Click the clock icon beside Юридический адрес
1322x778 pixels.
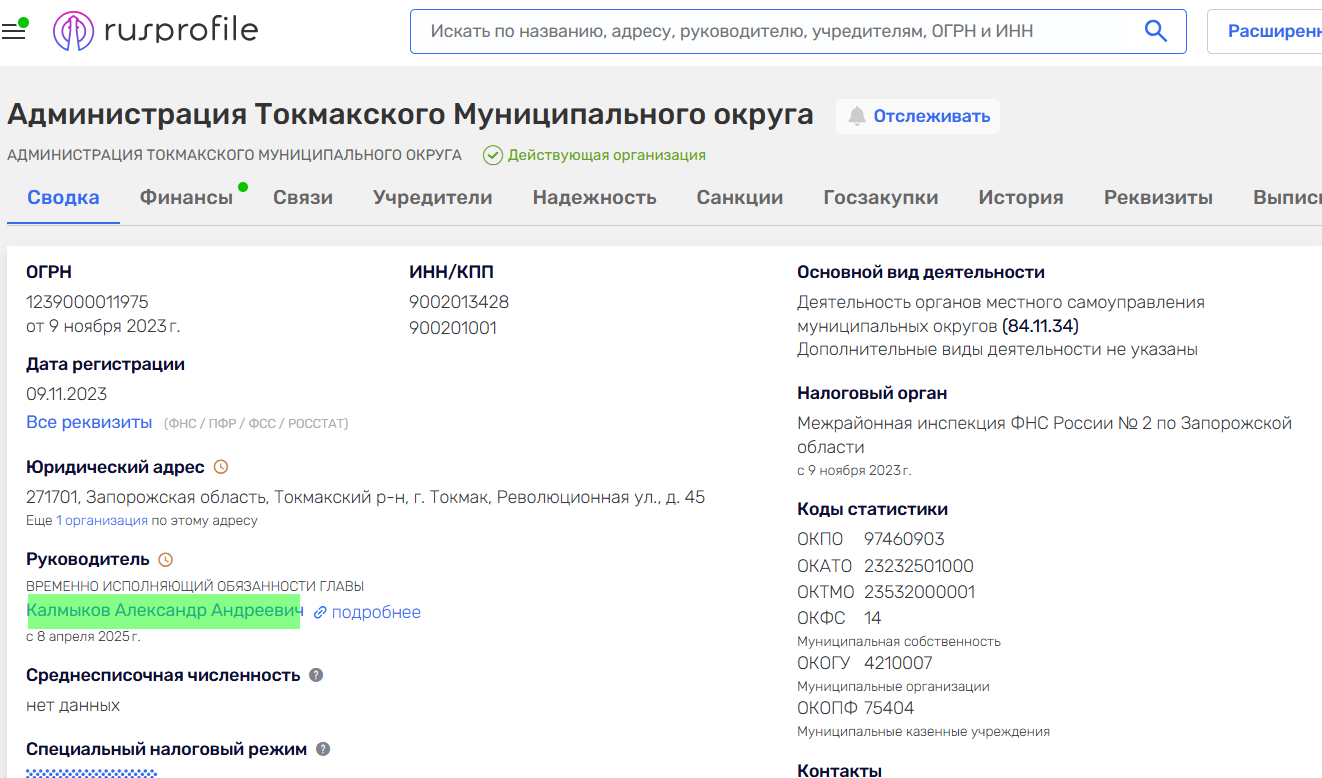pos(222,466)
